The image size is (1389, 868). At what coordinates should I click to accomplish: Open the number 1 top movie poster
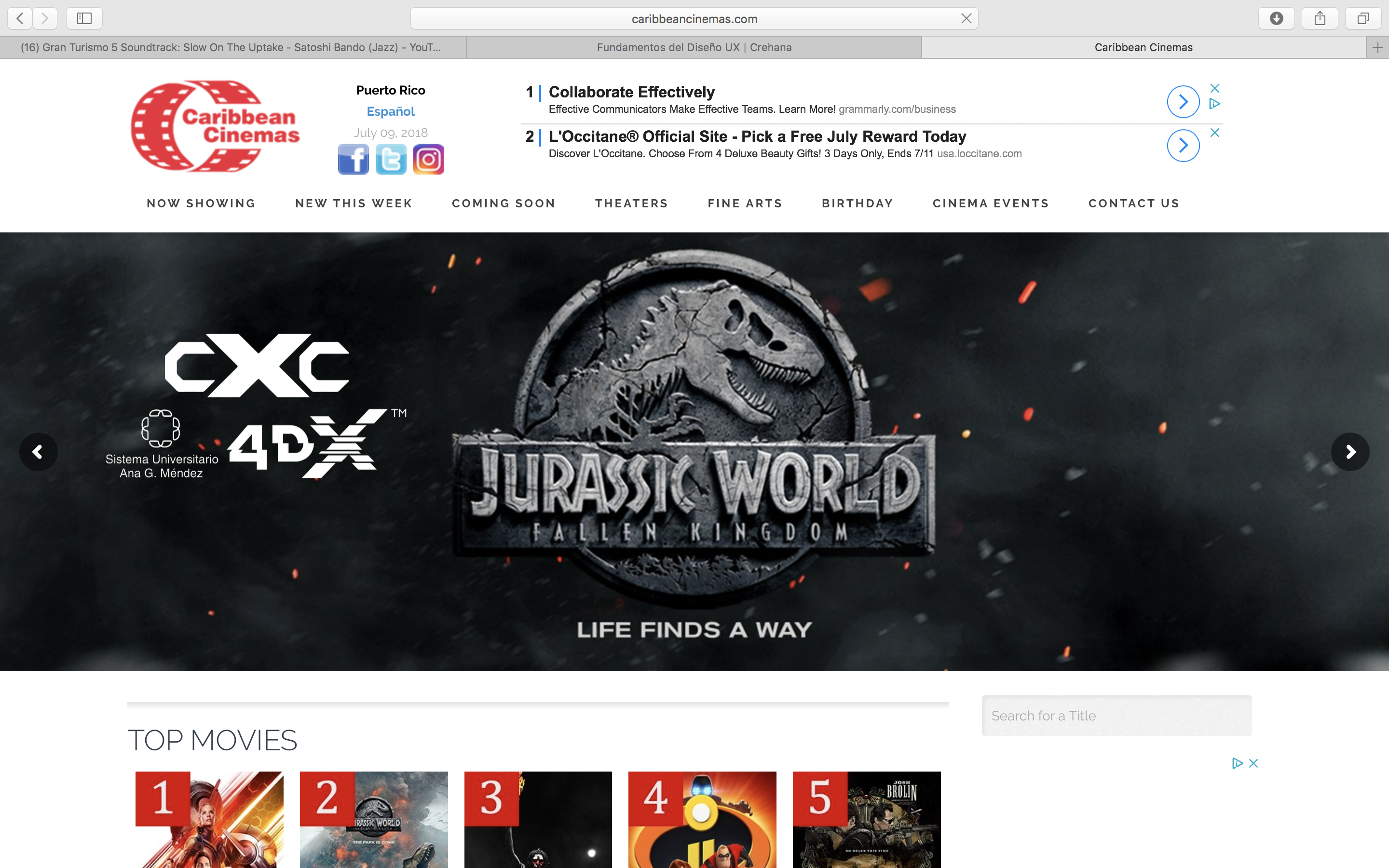point(209,820)
